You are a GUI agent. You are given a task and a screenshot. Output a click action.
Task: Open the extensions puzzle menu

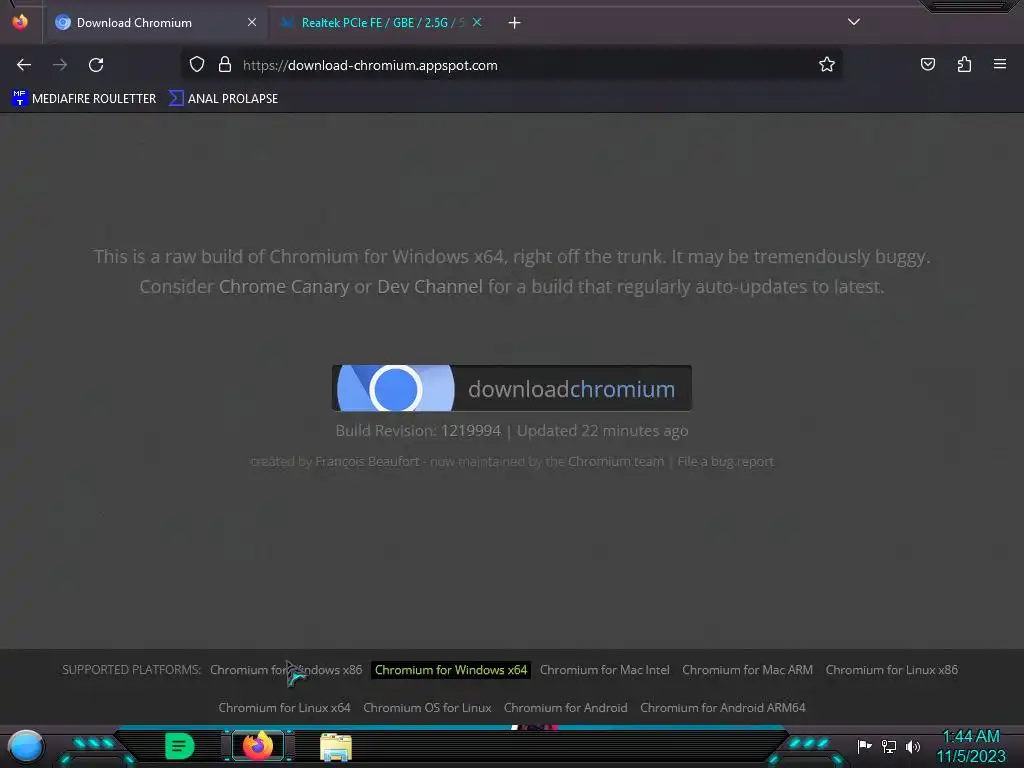(964, 64)
